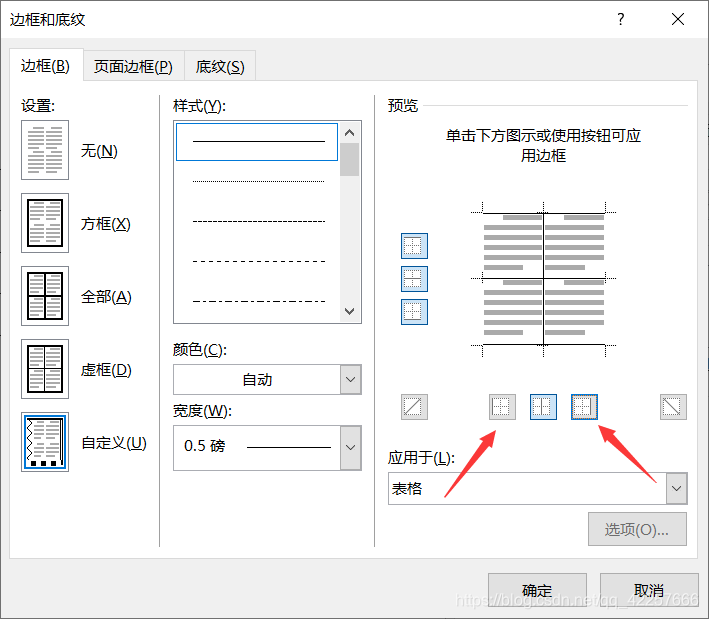Toggle the bottom border button in preview

coord(414,312)
